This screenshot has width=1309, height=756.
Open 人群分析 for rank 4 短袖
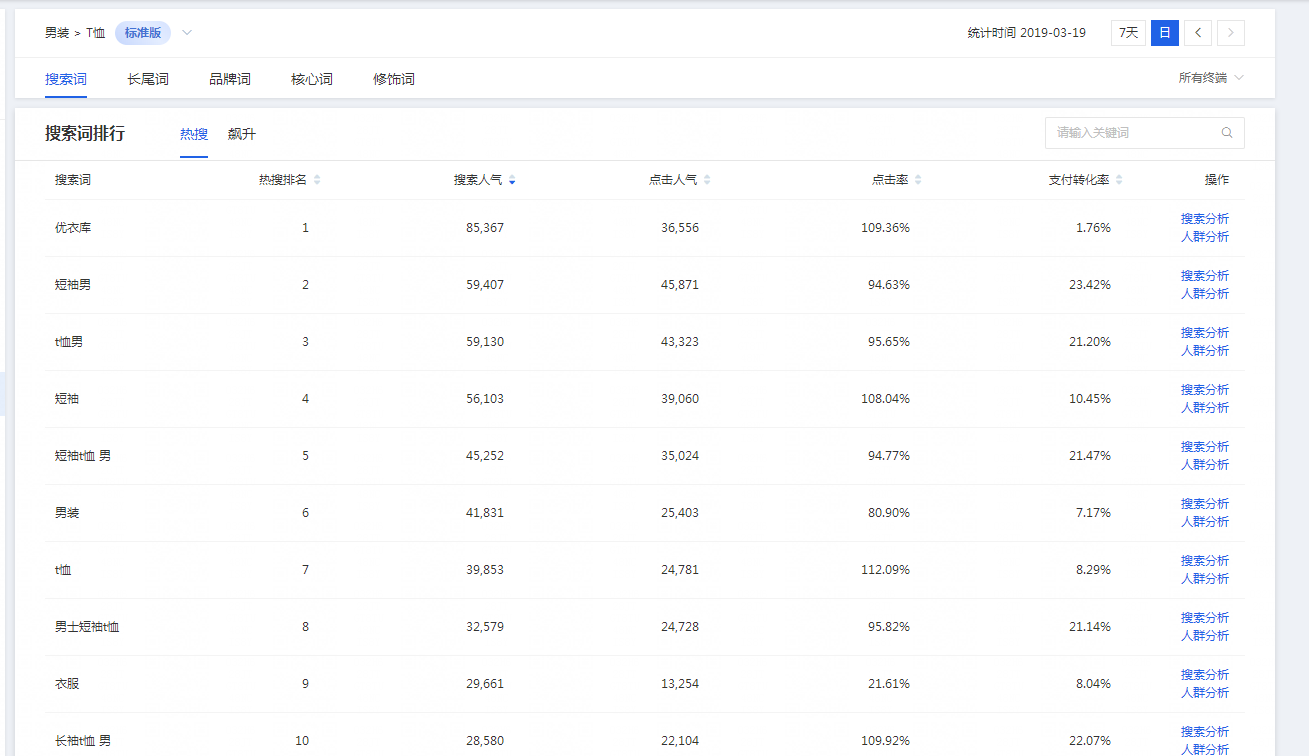[1205, 408]
